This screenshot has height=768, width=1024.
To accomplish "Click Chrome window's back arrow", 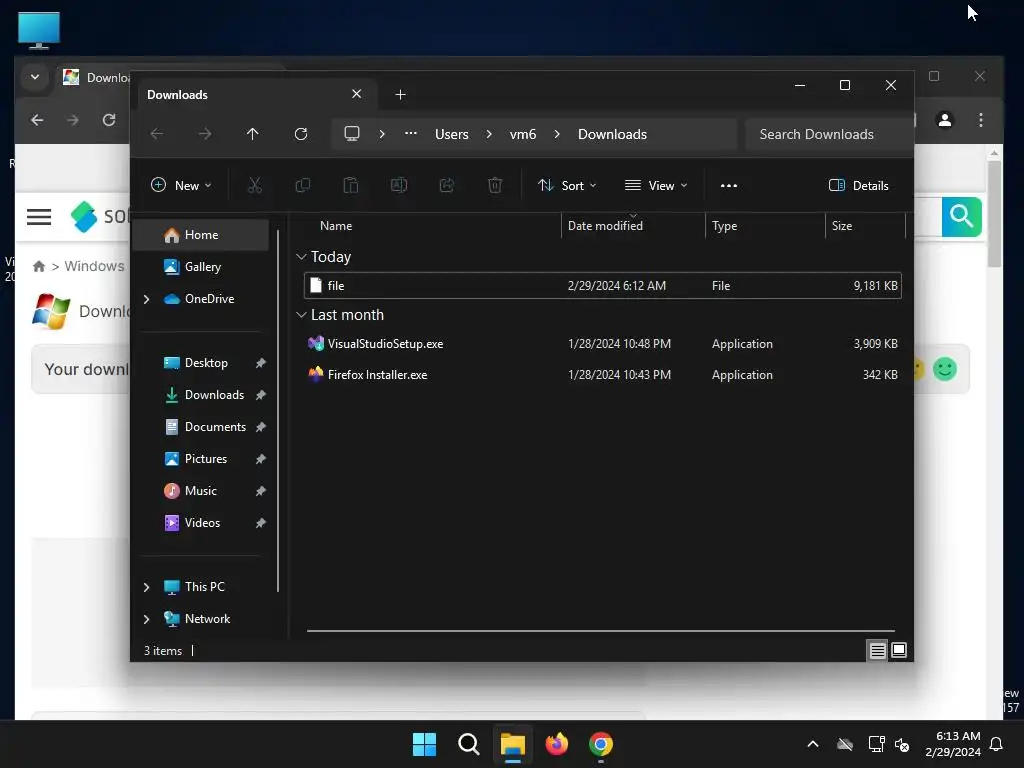I will [x=37, y=120].
